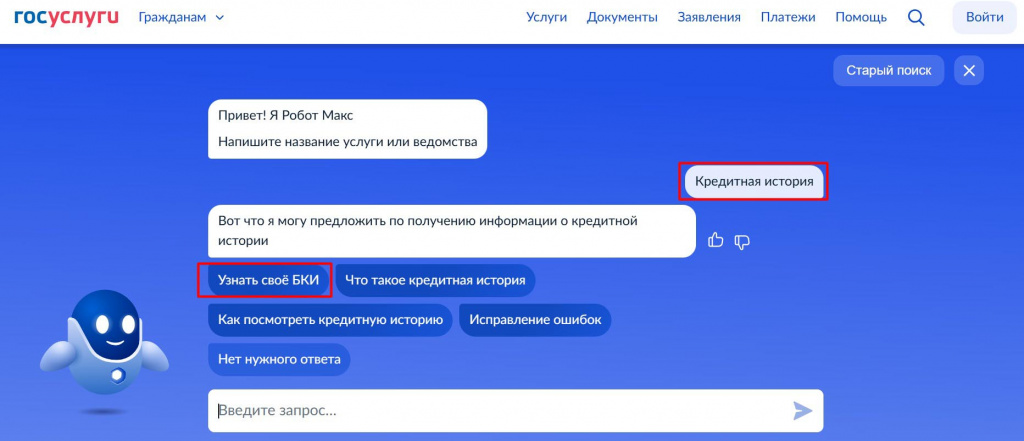Click the Кредитная история user message
The width and height of the screenshot is (1024, 441).
[x=754, y=182]
